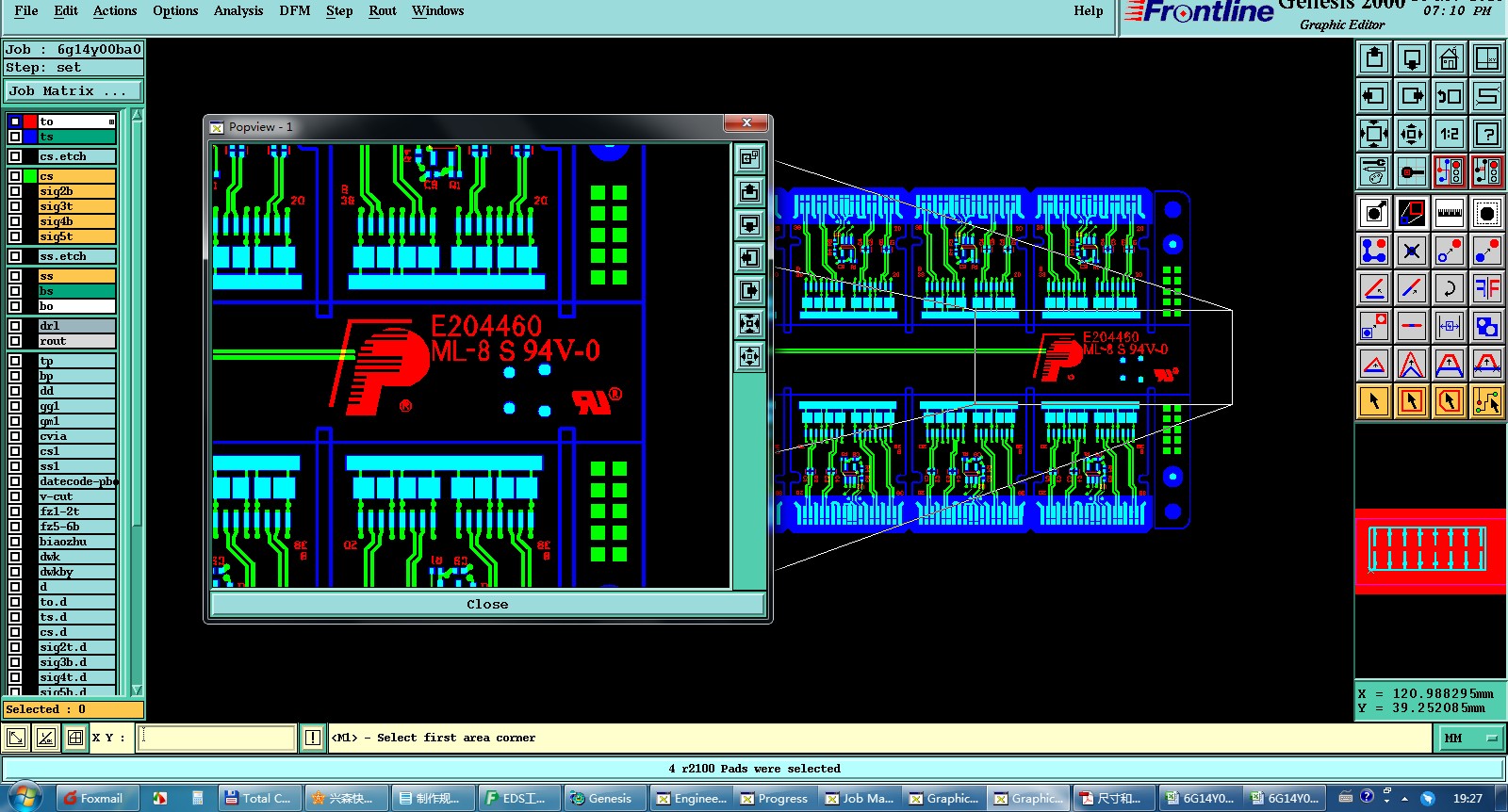Select the rectangle area selection arrow tool
The image size is (1508, 812).
1412,401
